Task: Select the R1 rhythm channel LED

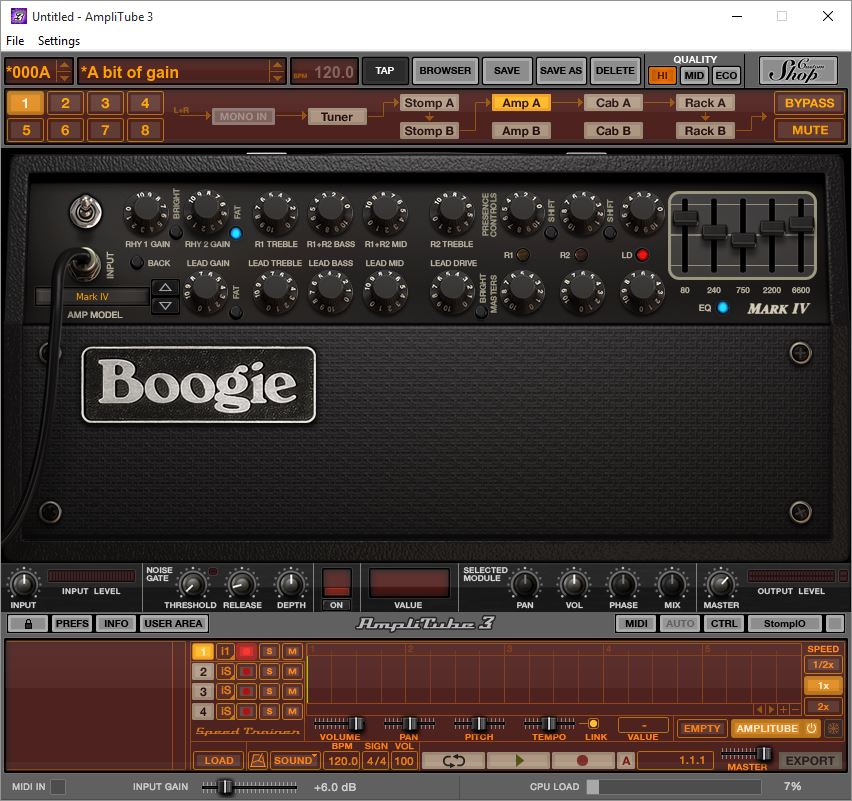Action: point(523,255)
